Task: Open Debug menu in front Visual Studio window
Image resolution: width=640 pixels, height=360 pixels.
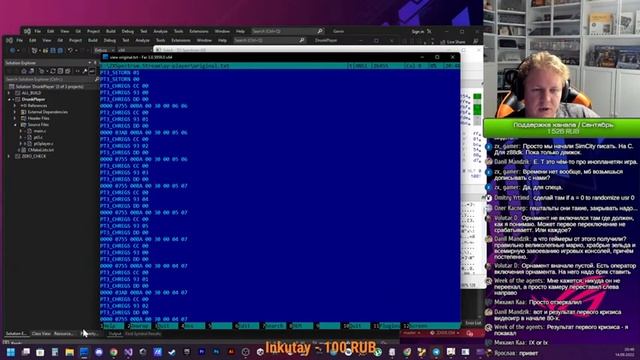Action: tap(109, 40)
